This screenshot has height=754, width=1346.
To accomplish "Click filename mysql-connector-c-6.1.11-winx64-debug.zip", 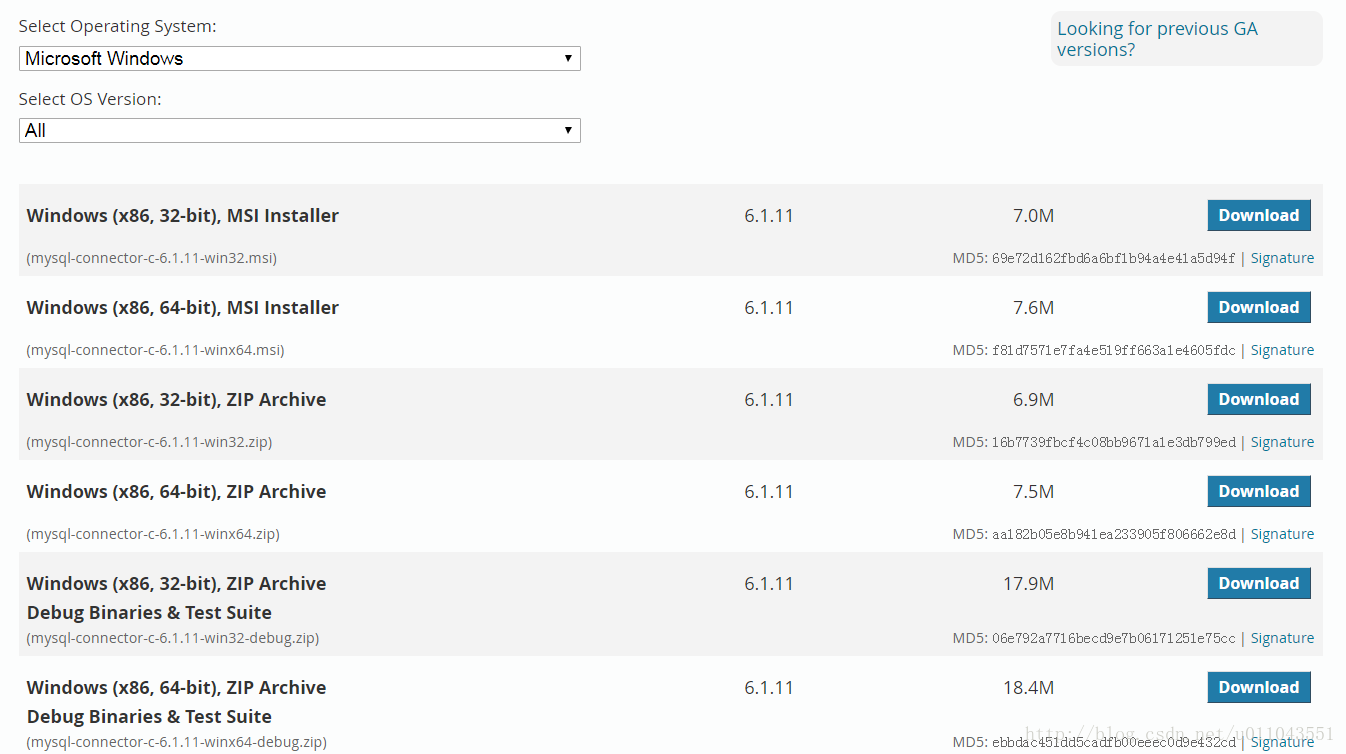I will point(177,742).
